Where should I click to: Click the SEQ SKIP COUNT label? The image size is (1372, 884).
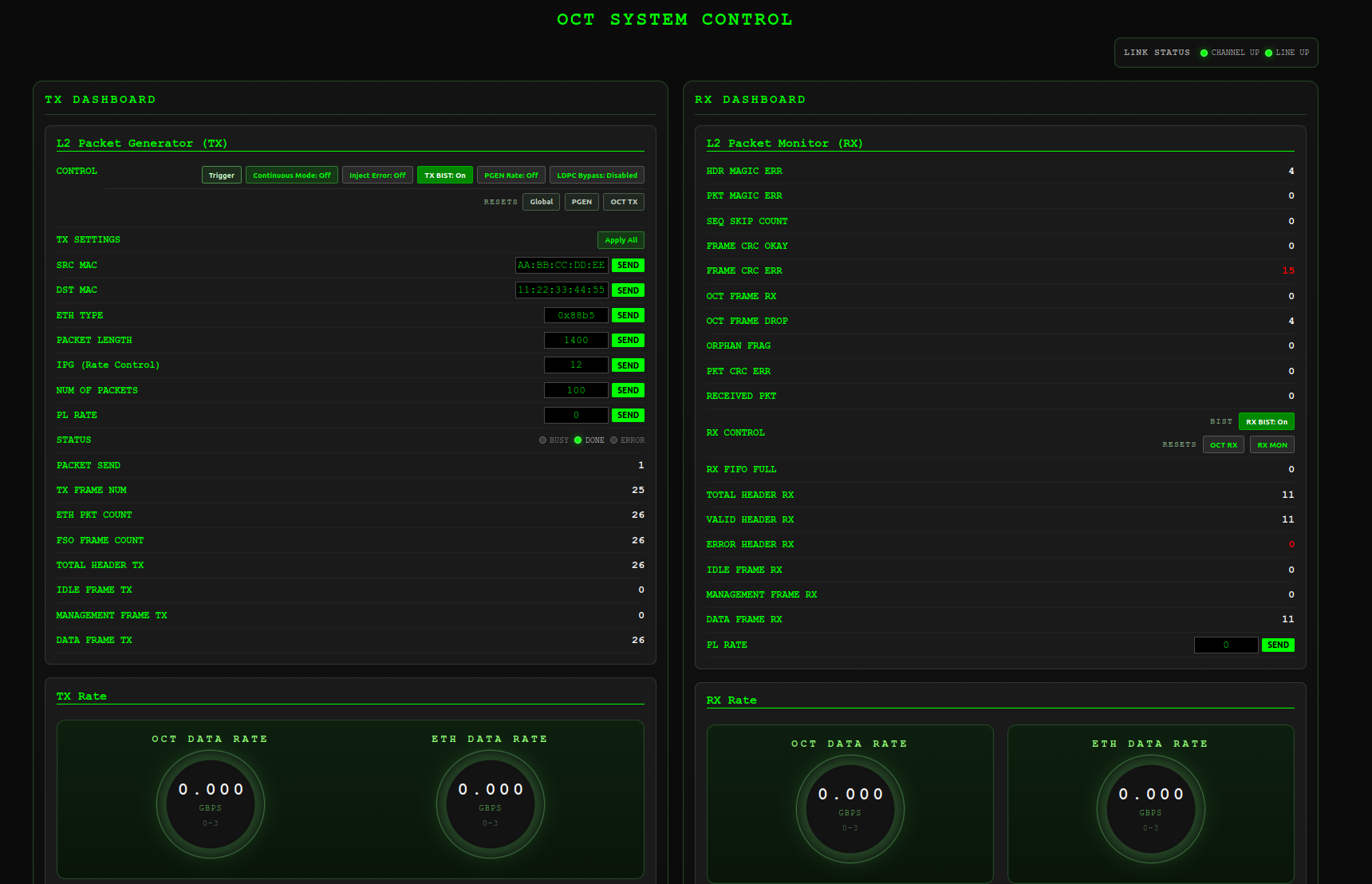point(747,221)
